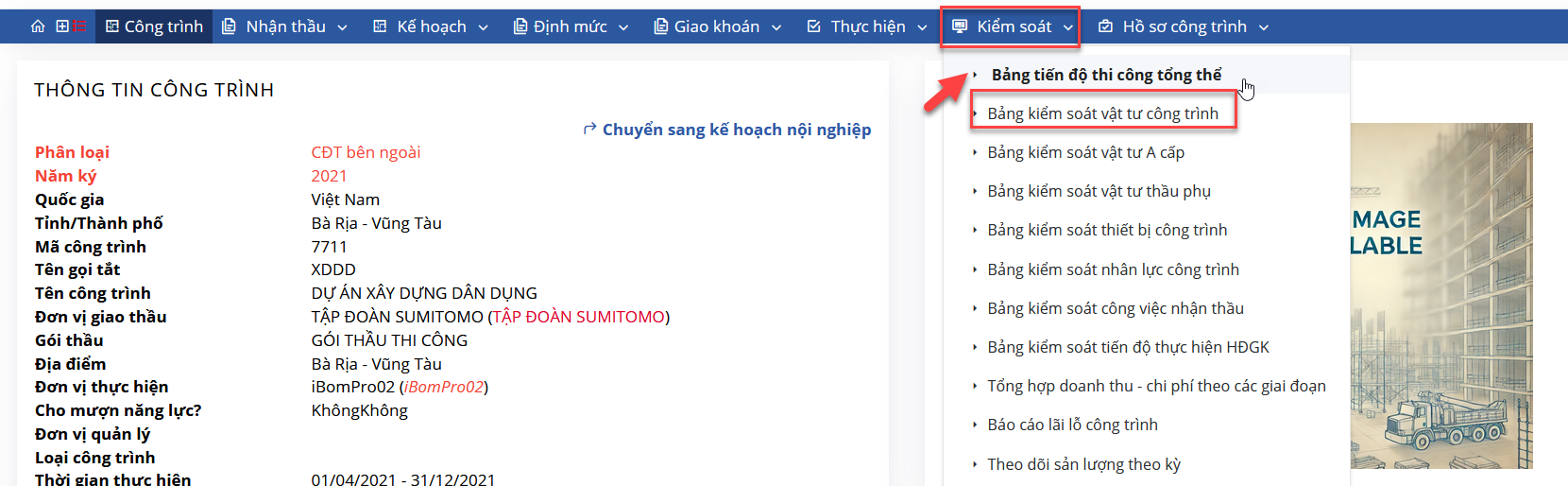The image size is (1568, 486).
Task: Select Bảng kiểm soát vật tư A cấp
Action: click(x=1085, y=152)
